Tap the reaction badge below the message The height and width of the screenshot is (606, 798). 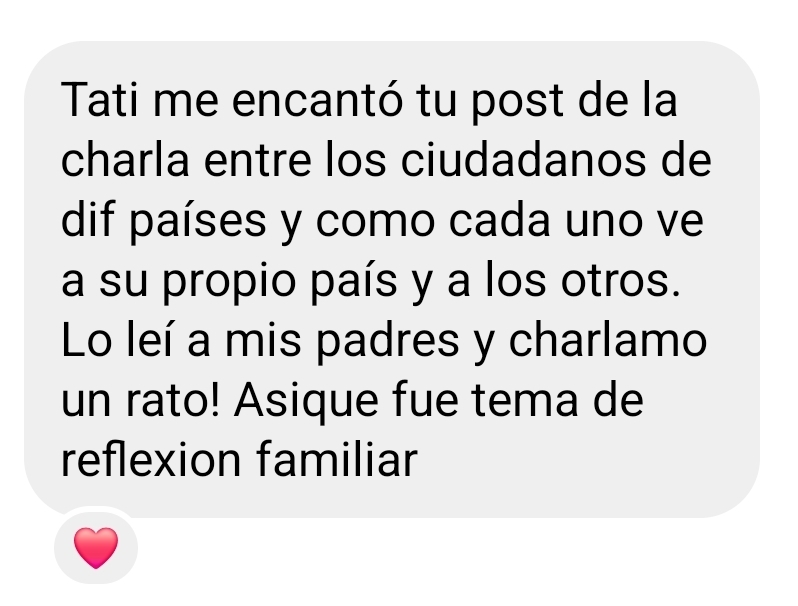point(96,547)
